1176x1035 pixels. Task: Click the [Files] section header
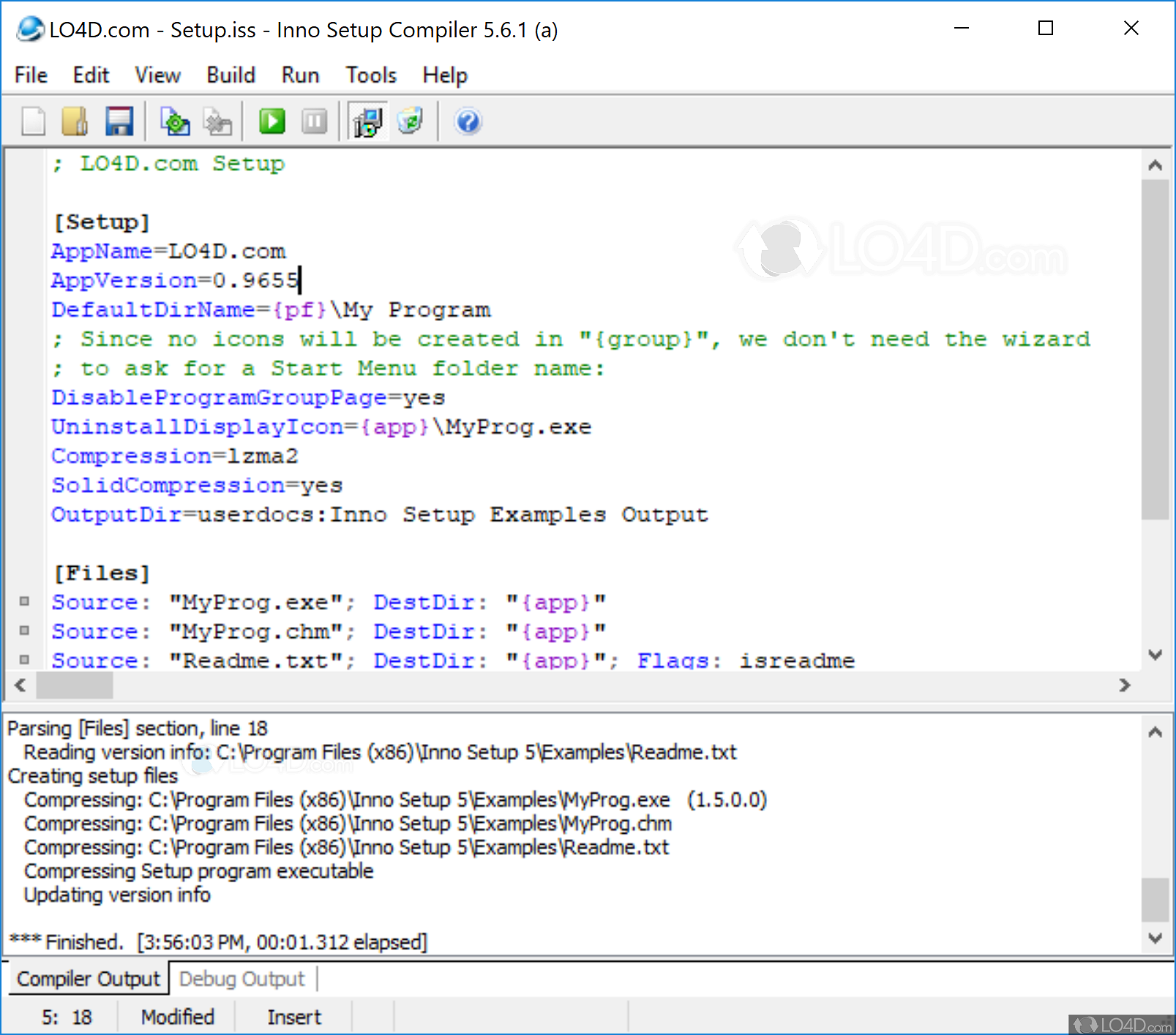(x=102, y=573)
